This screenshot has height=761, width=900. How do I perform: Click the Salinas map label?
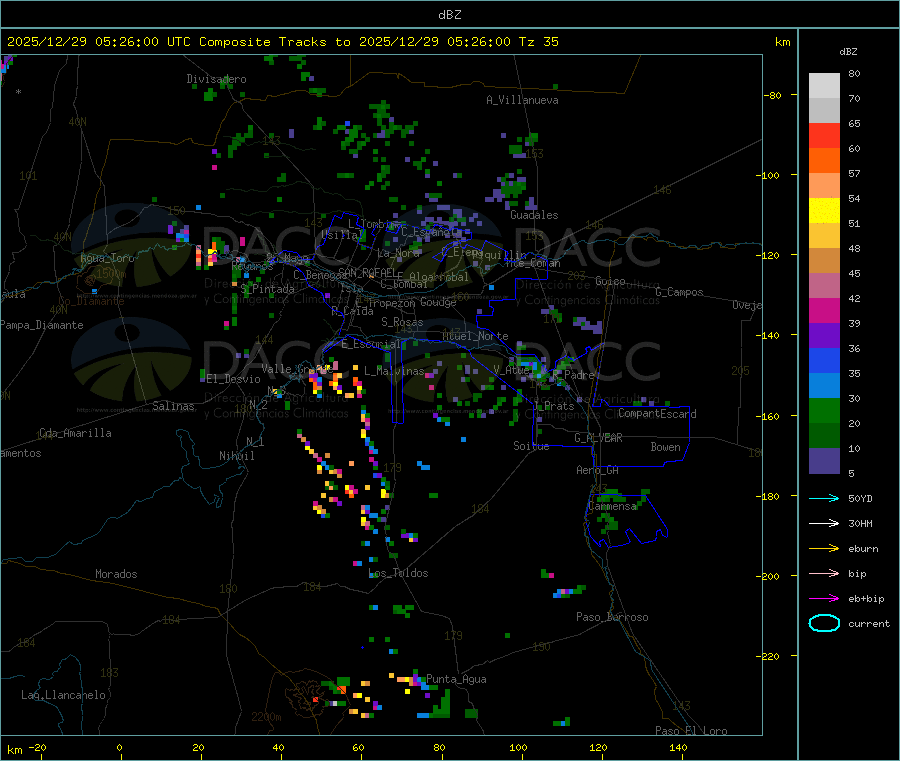coord(173,406)
